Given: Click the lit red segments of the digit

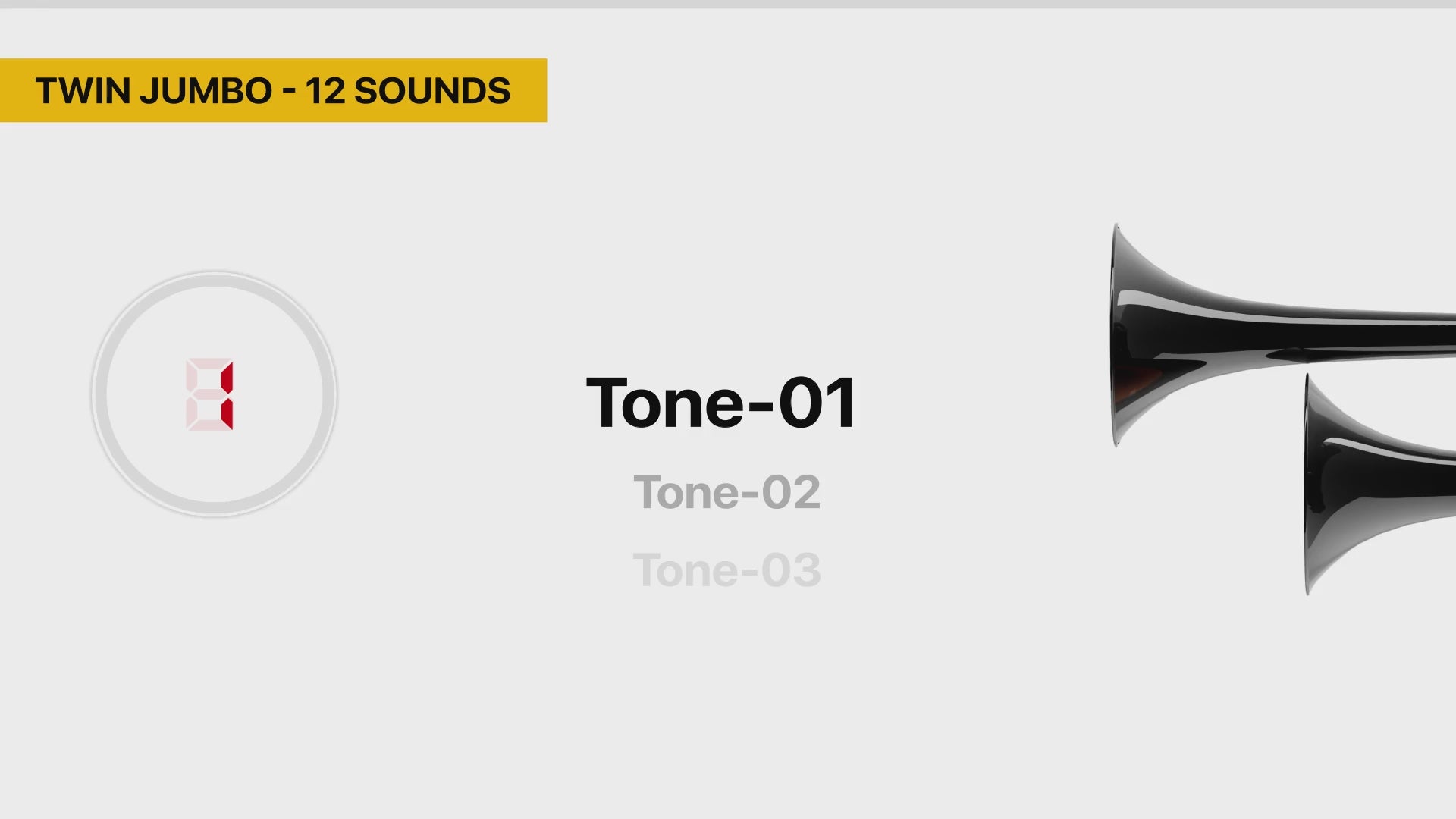Looking at the screenshot, I should pos(227,395).
